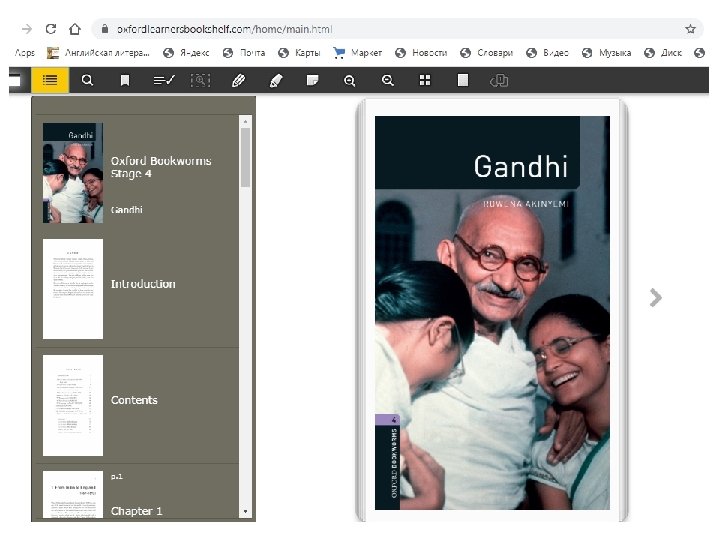This screenshot has height=540, width=720.
Task: Open the Chapter 1 page thumbnail
Action: coord(73,494)
